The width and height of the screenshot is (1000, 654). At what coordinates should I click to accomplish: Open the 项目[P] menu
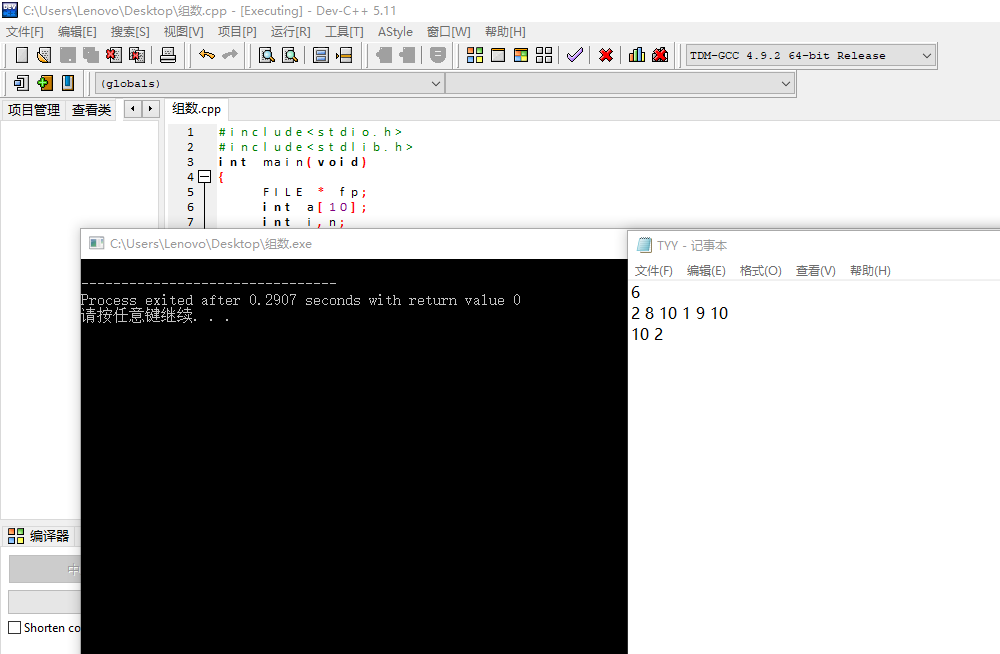237,32
